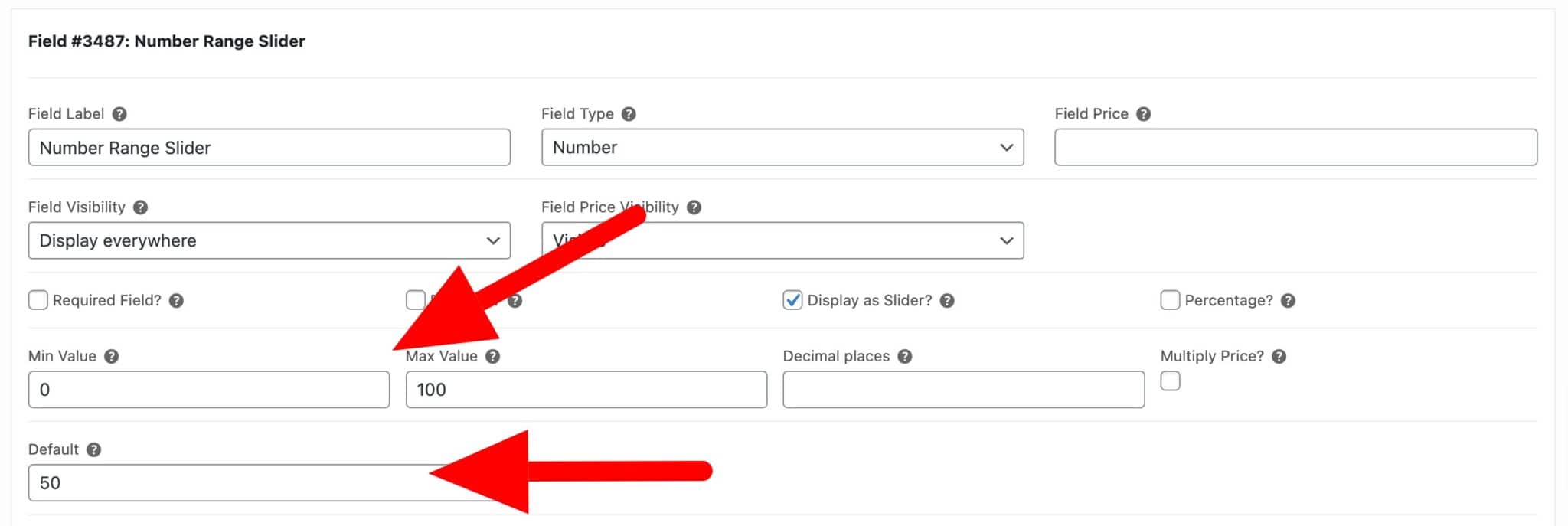
Task: Open the Field Label help icon
Action: 119,113
